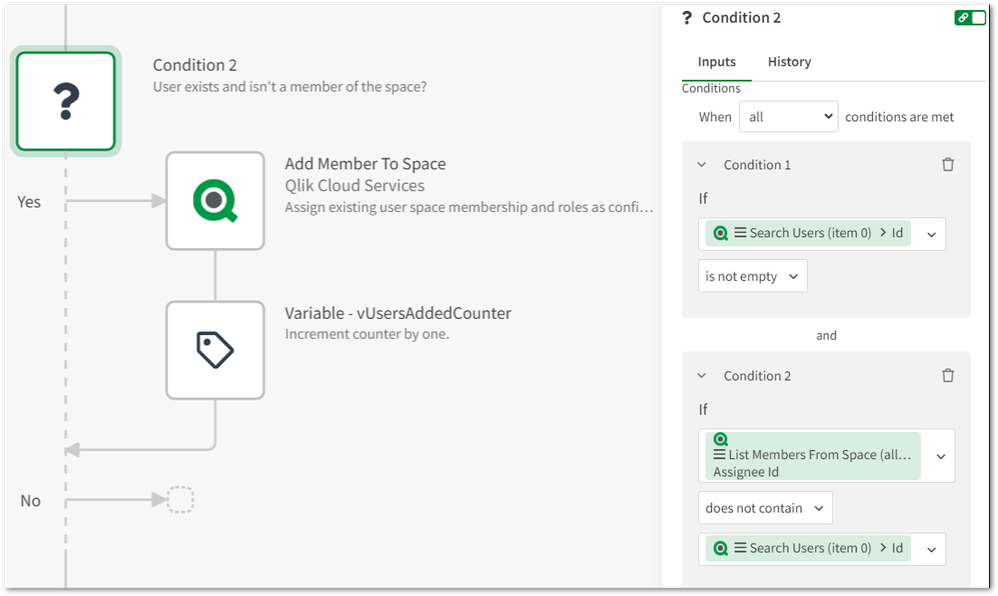998x596 pixels.
Task: Select the Variable vUsersAddedCounter tag block
Action: (x=215, y=350)
